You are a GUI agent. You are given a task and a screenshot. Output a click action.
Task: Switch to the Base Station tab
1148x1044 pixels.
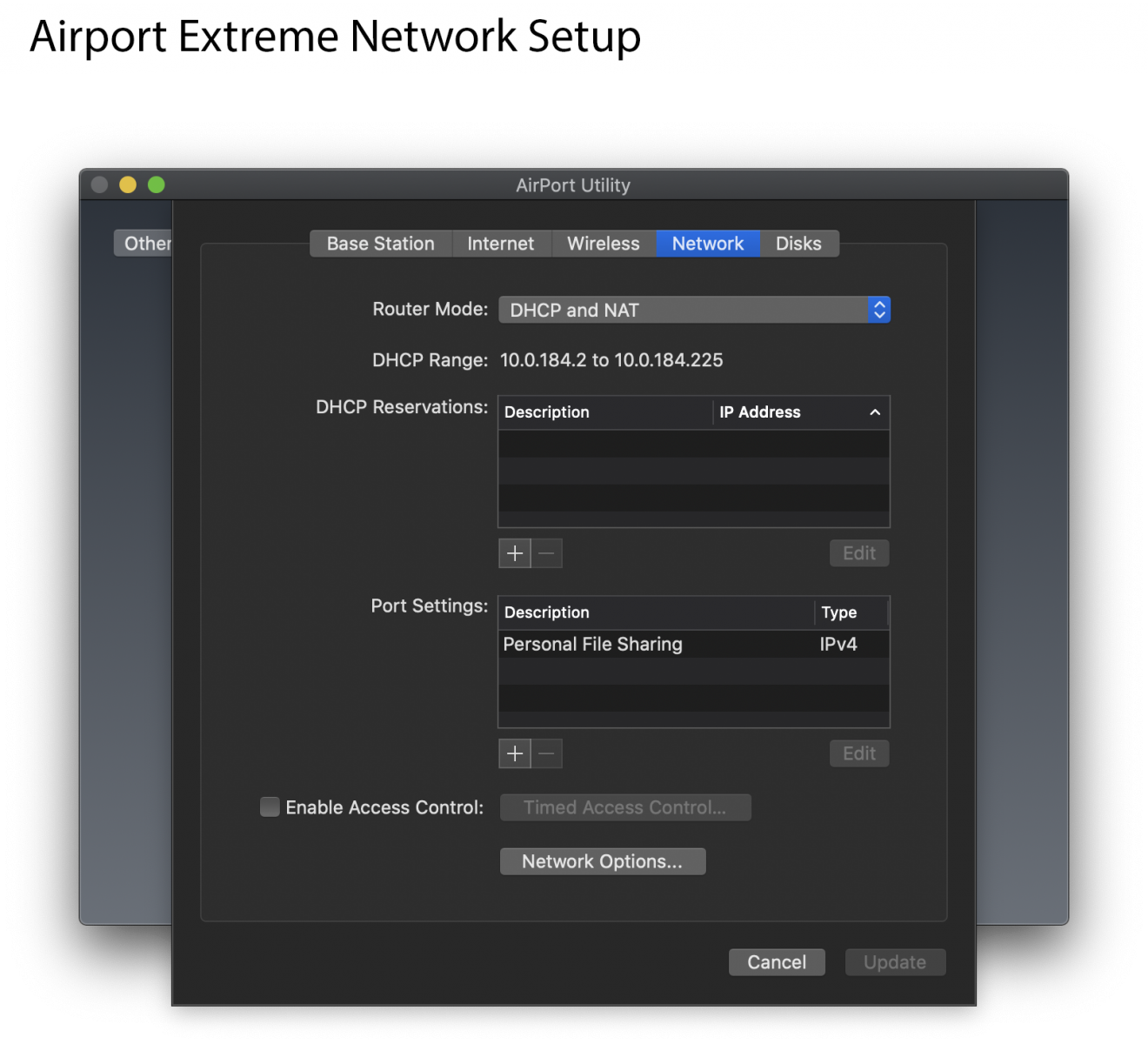tap(381, 244)
